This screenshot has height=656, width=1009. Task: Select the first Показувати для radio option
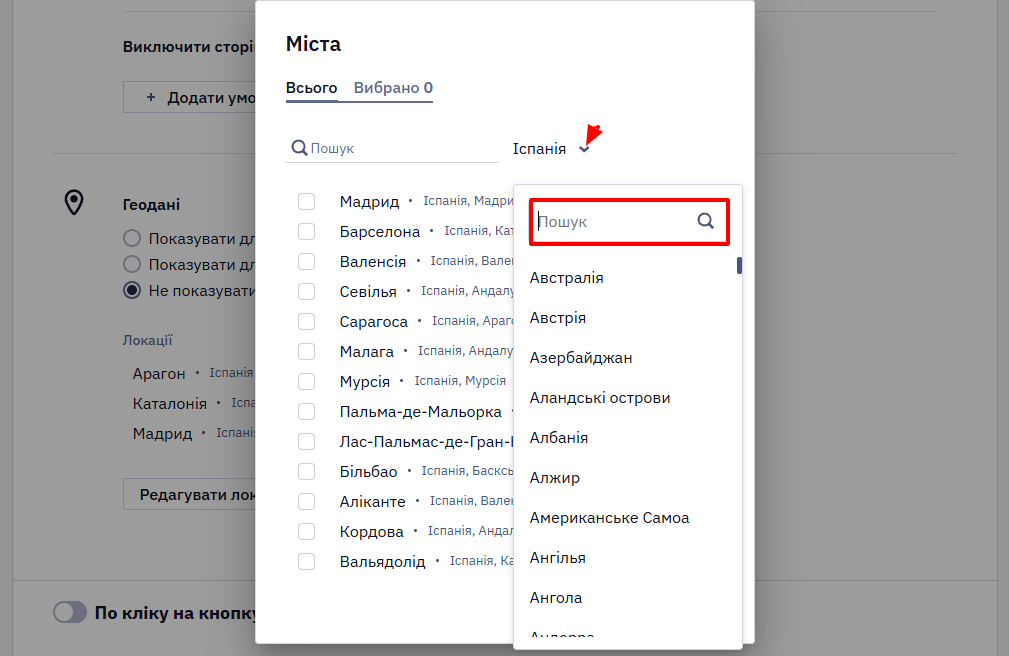click(132, 238)
